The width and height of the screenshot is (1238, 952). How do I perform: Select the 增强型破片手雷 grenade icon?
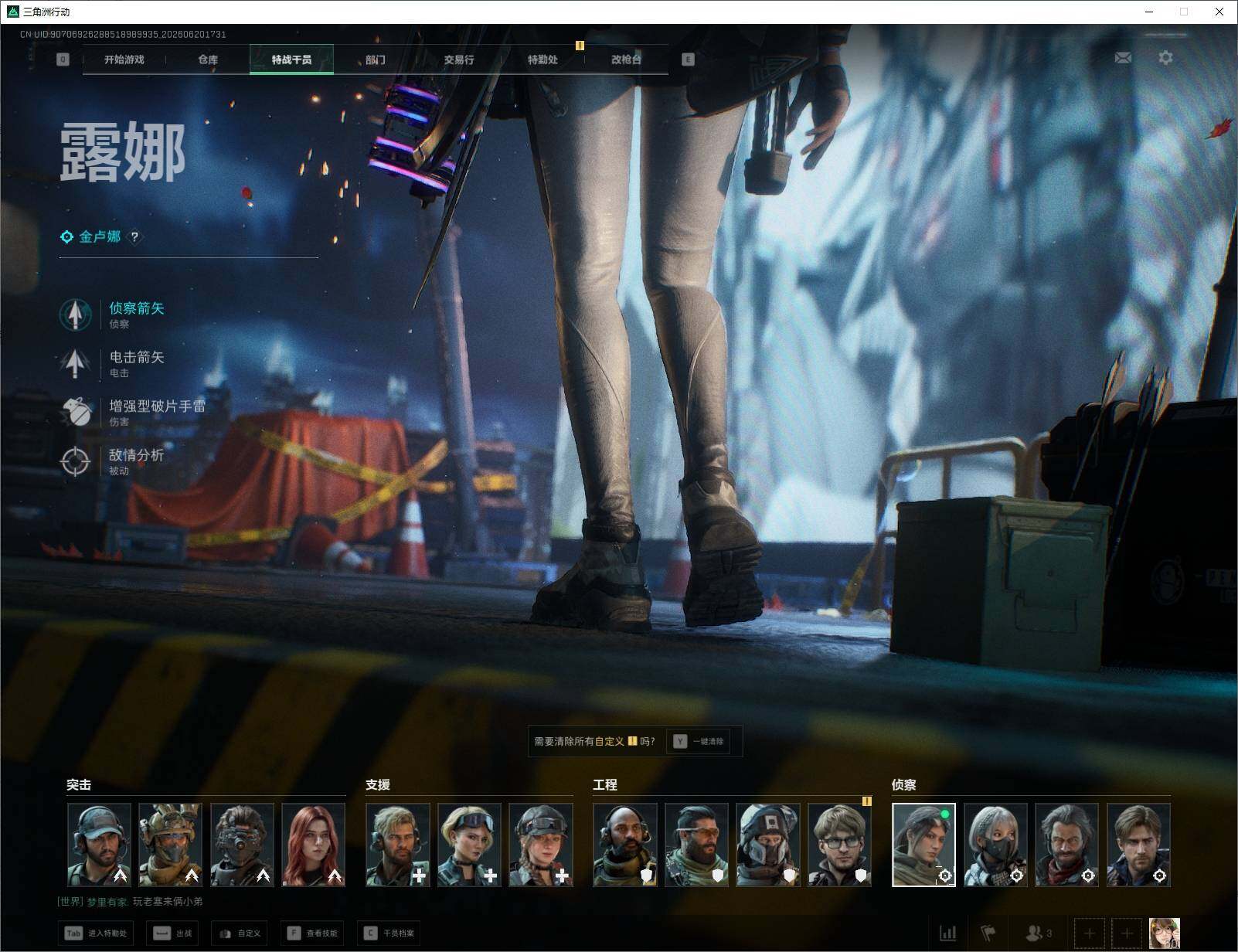(x=75, y=412)
